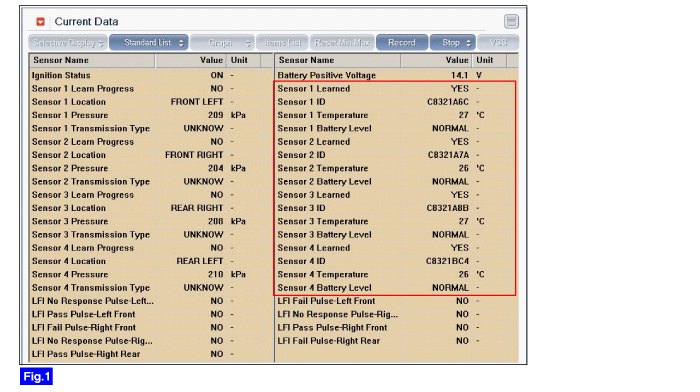Viewport: 700px width, 392px height.
Task: Click the red collapse icon beside Current Data
Action: 41,21
